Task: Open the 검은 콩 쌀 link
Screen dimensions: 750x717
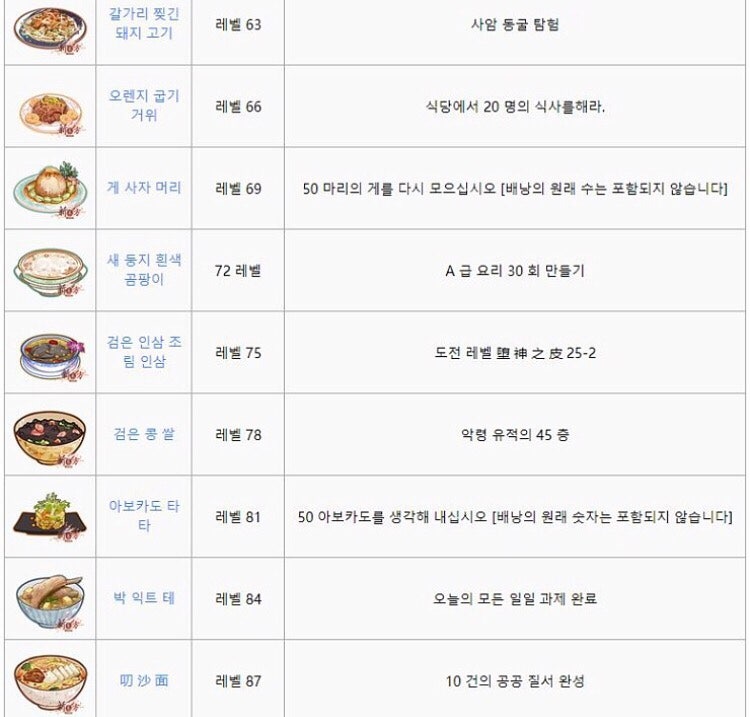Action: pyautogui.click(x=143, y=434)
